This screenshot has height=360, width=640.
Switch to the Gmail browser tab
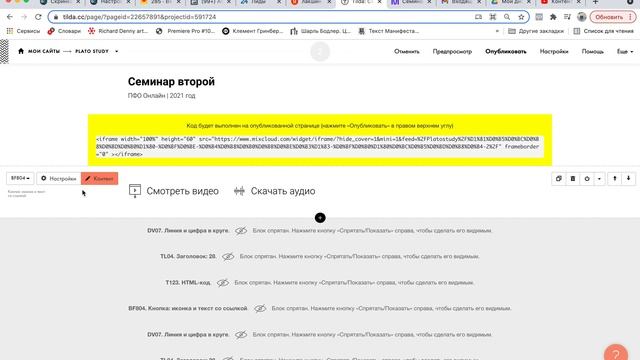click(x=461, y=2)
